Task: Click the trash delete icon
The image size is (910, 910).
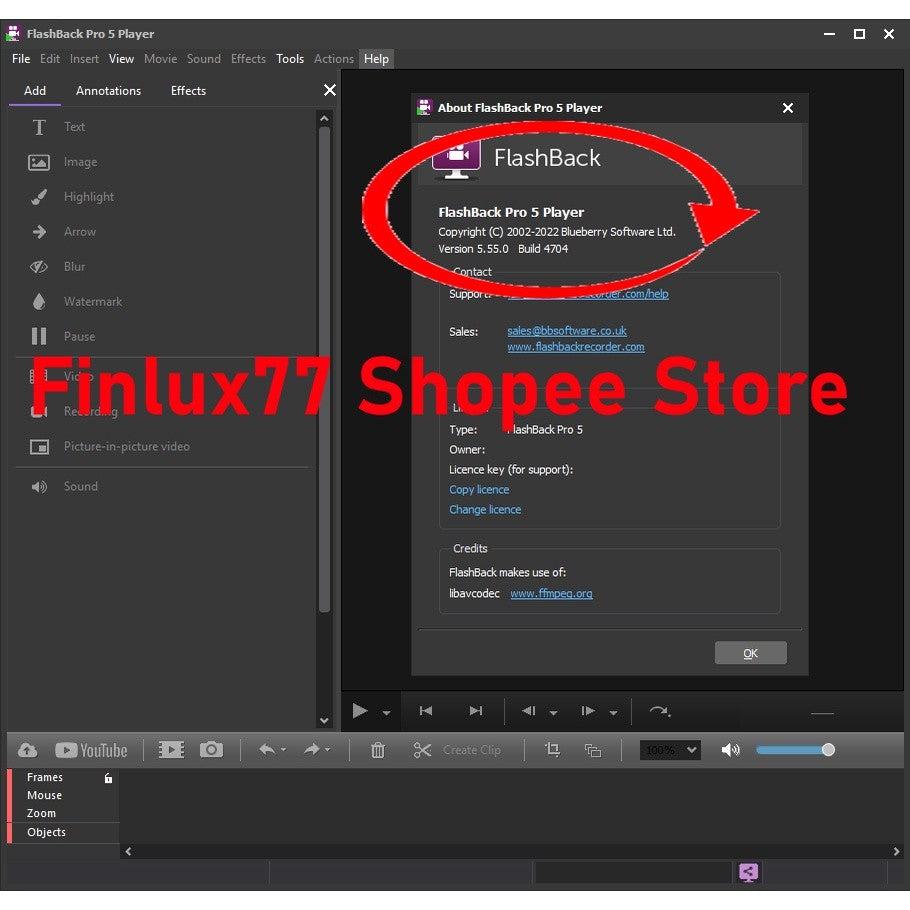Action: [x=378, y=750]
